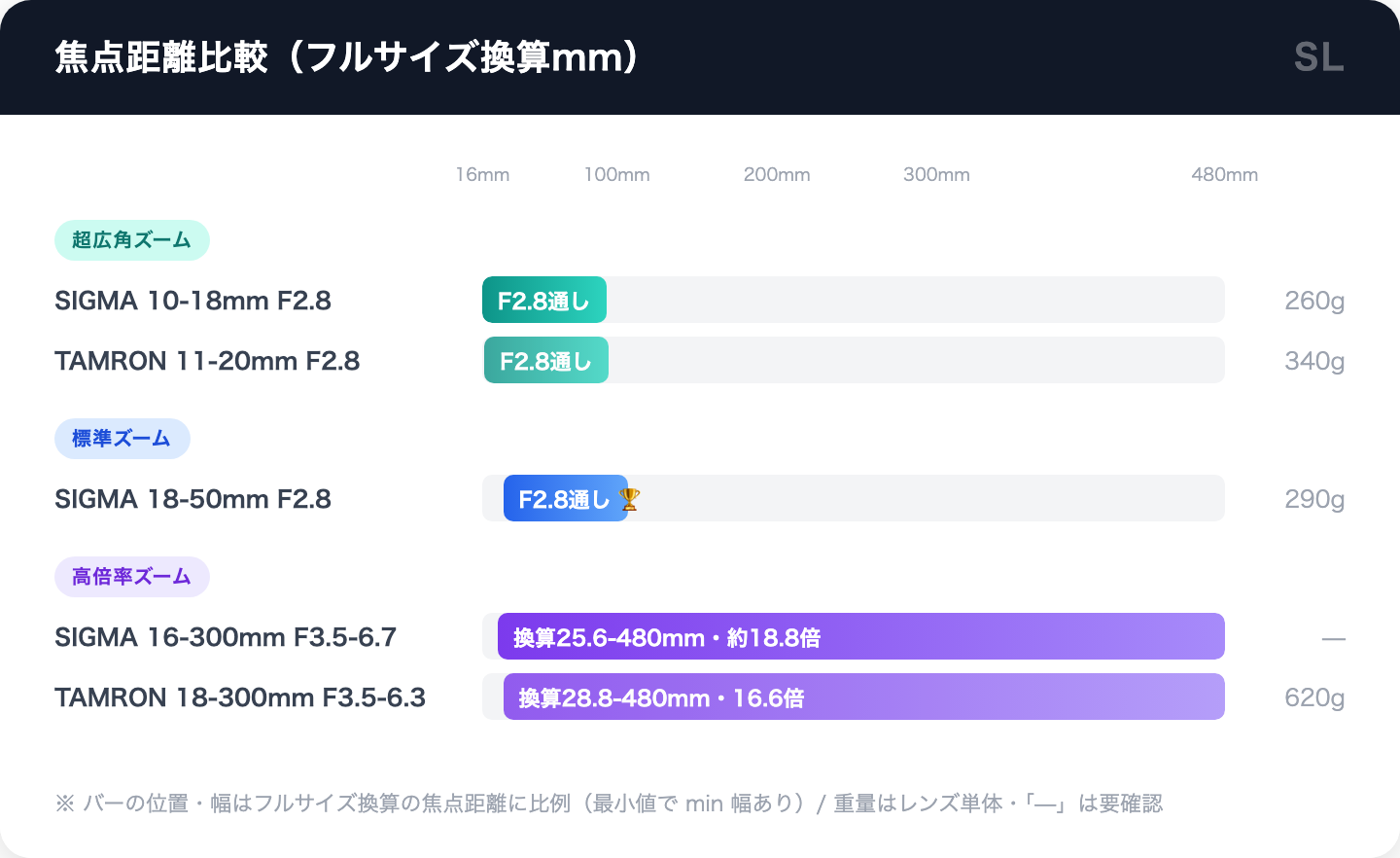The height and width of the screenshot is (858, 1400).
Task: Select the 超広角ズーム category tag
Action: (x=132, y=240)
